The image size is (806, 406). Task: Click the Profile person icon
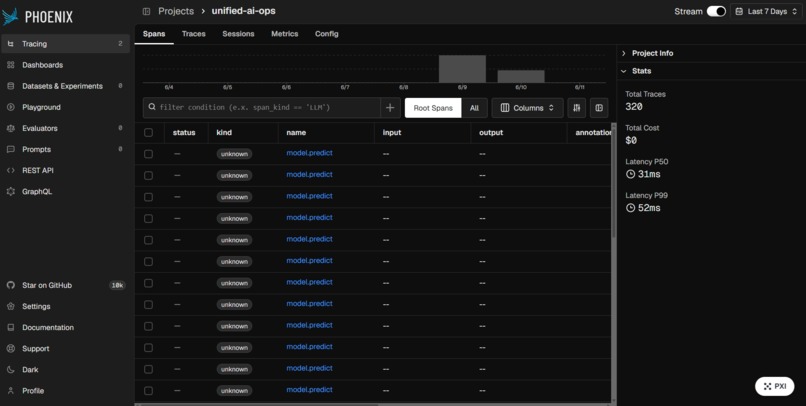(11, 391)
